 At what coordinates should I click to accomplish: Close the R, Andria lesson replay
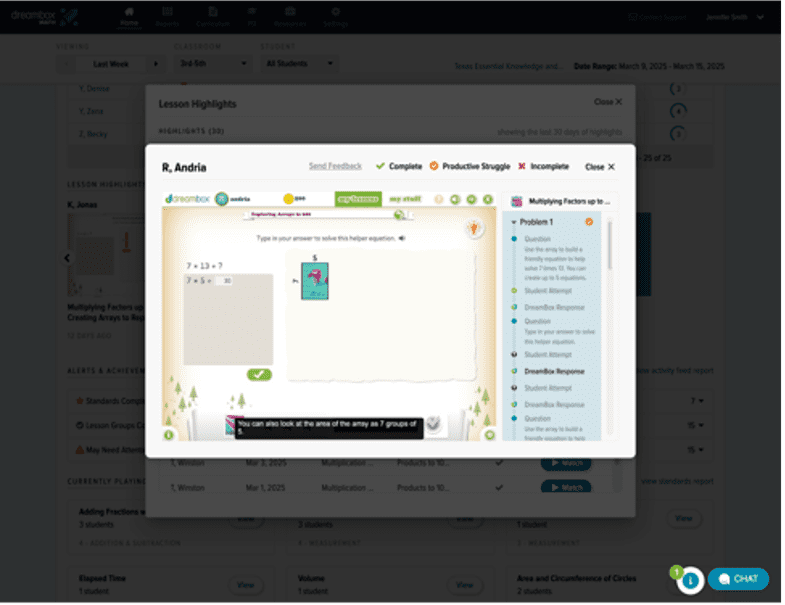(x=600, y=167)
